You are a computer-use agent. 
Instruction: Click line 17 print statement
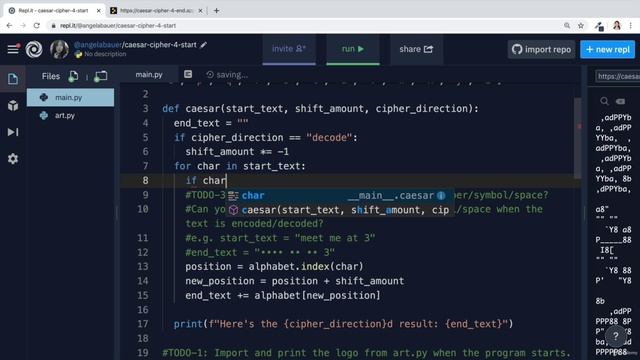click(343, 324)
